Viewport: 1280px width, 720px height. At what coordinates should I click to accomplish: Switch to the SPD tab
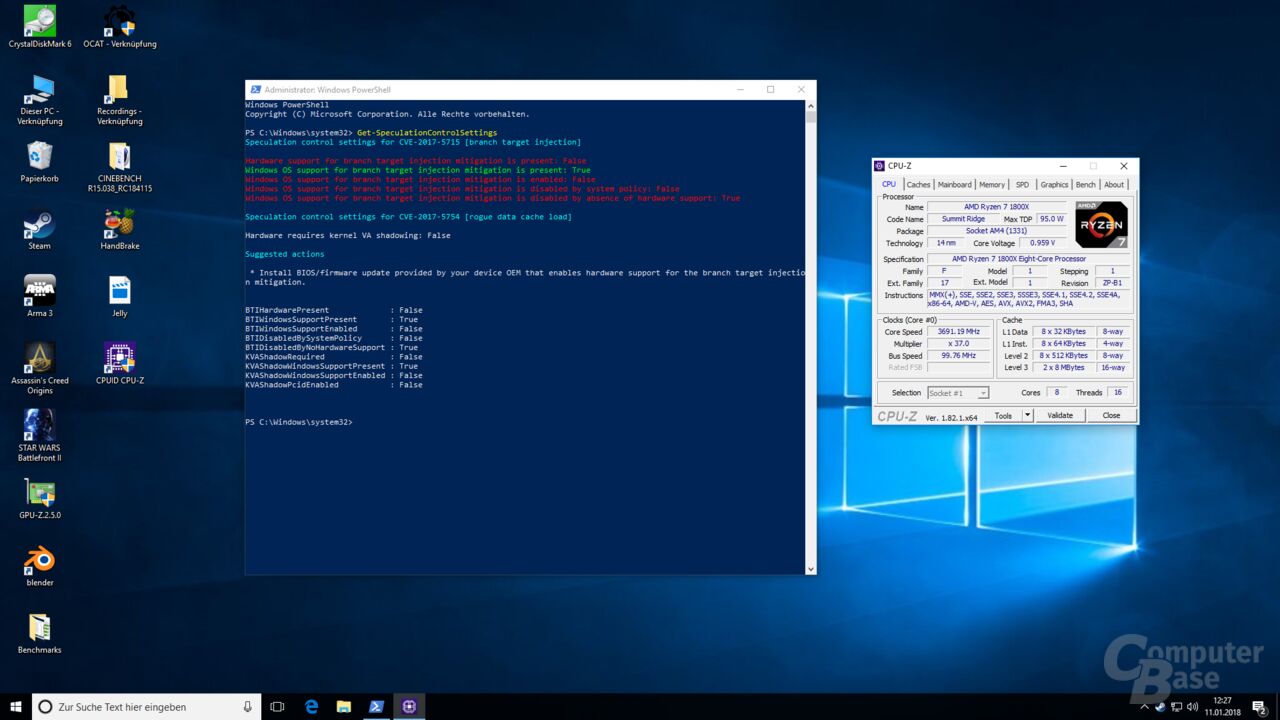pyautogui.click(x=1022, y=184)
